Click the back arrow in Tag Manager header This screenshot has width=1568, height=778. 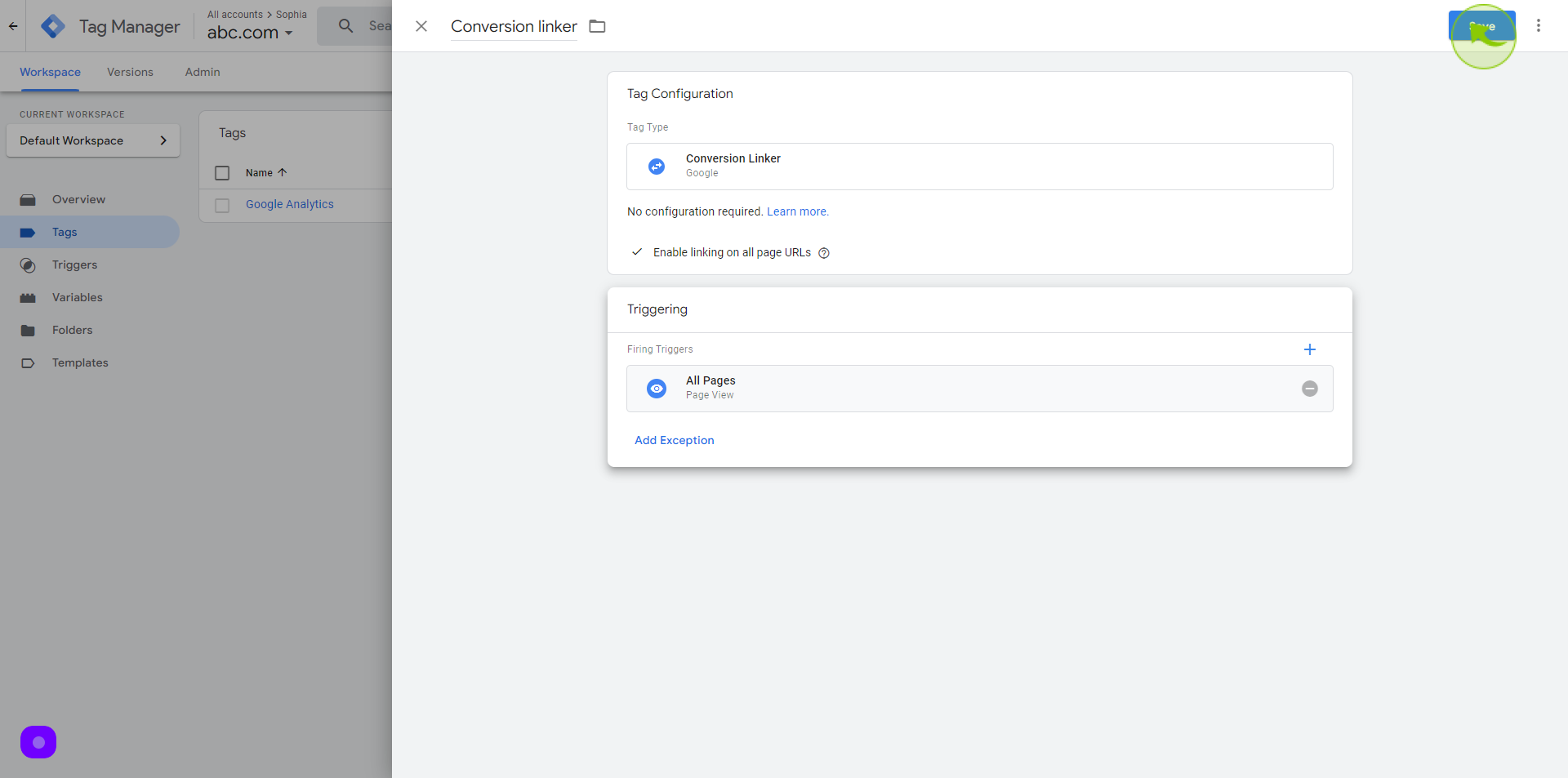coord(13,26)
